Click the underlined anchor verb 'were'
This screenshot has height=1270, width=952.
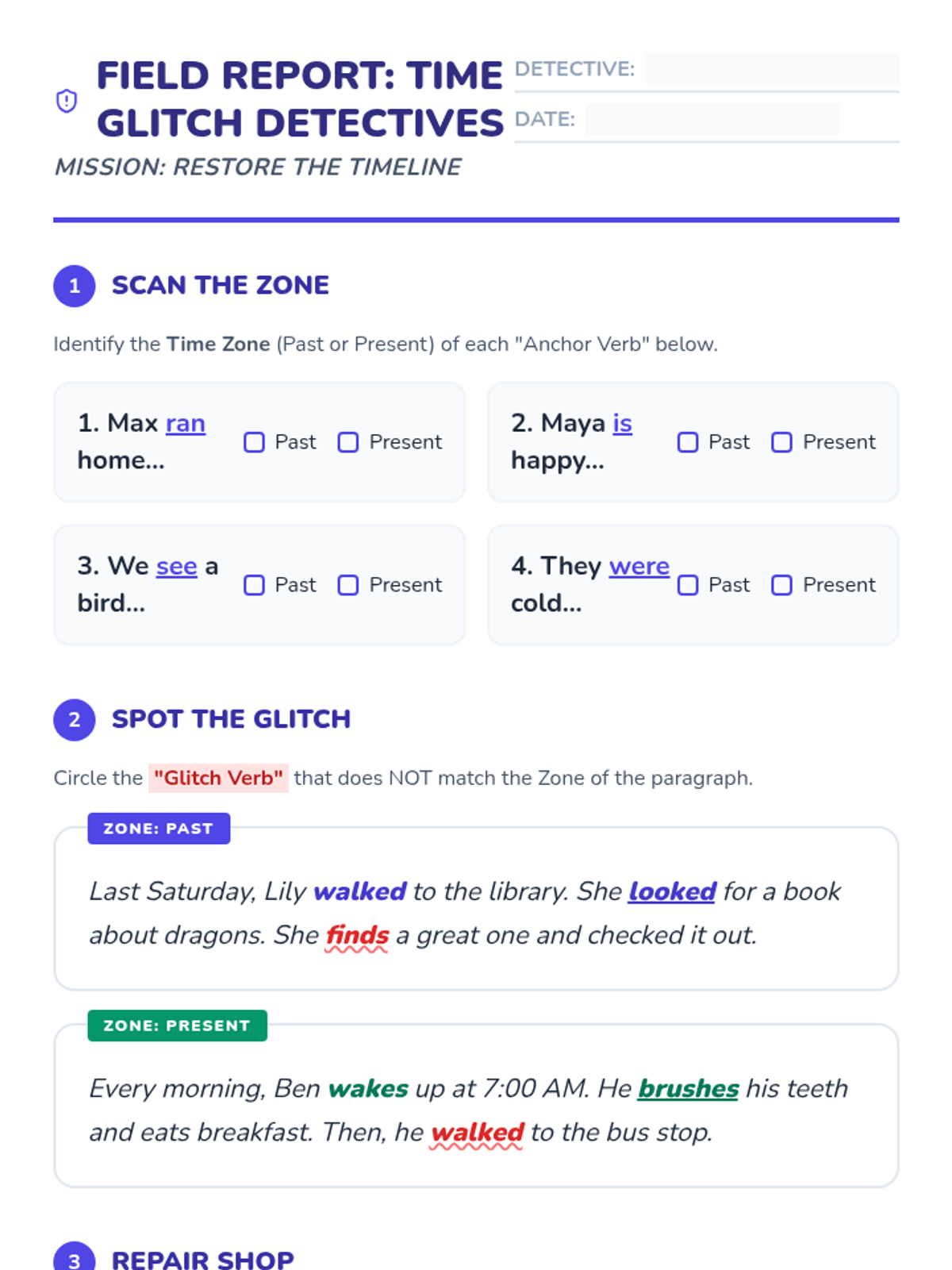[639, 566]
